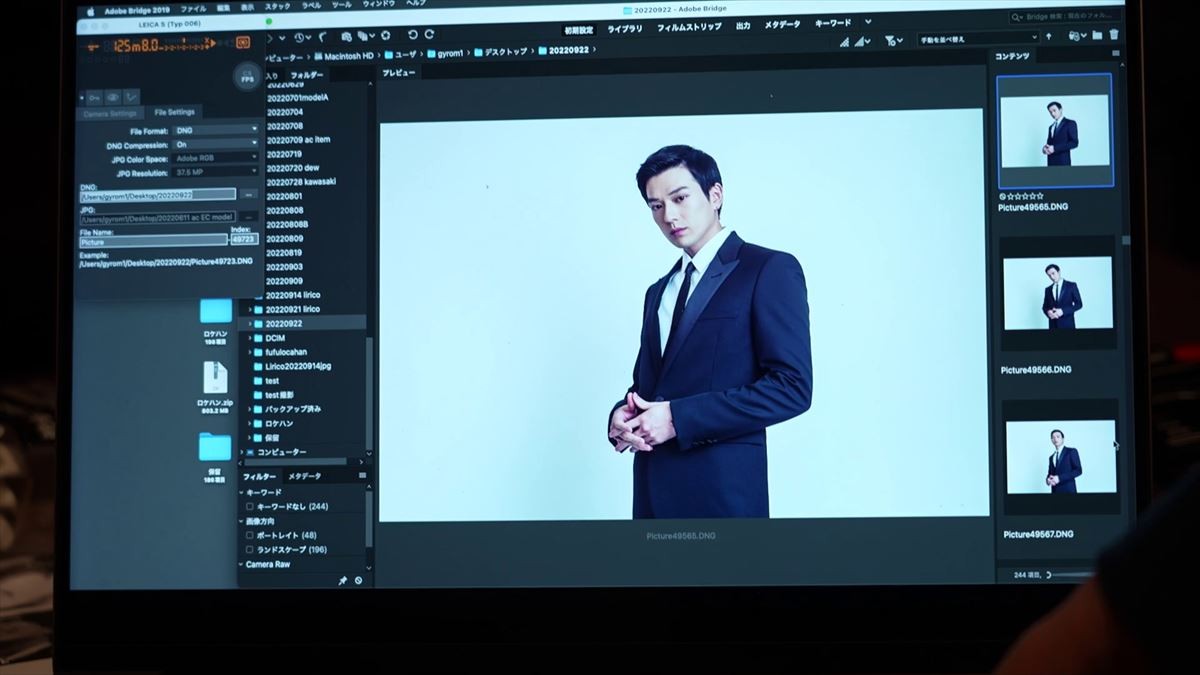Switch to the File Settings tab

174,112
